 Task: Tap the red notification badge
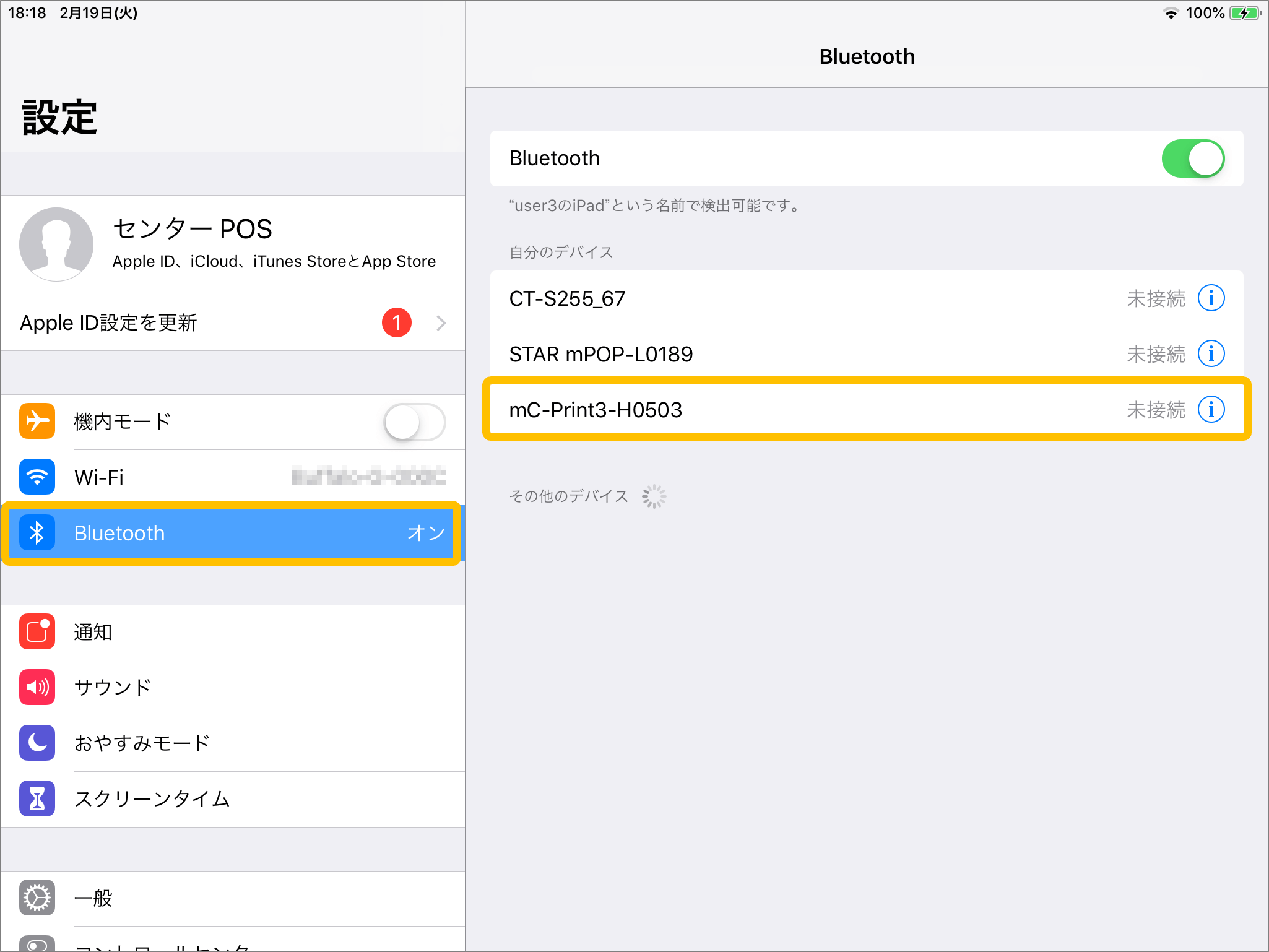point(397,322)
